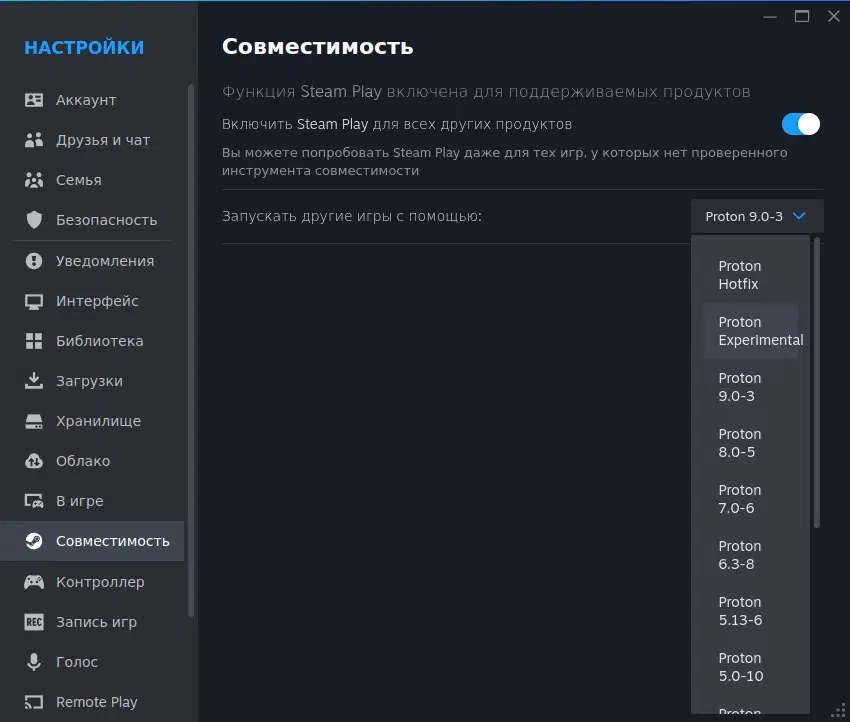
Task: Click the Voice microphone icon
Action: 34,662
